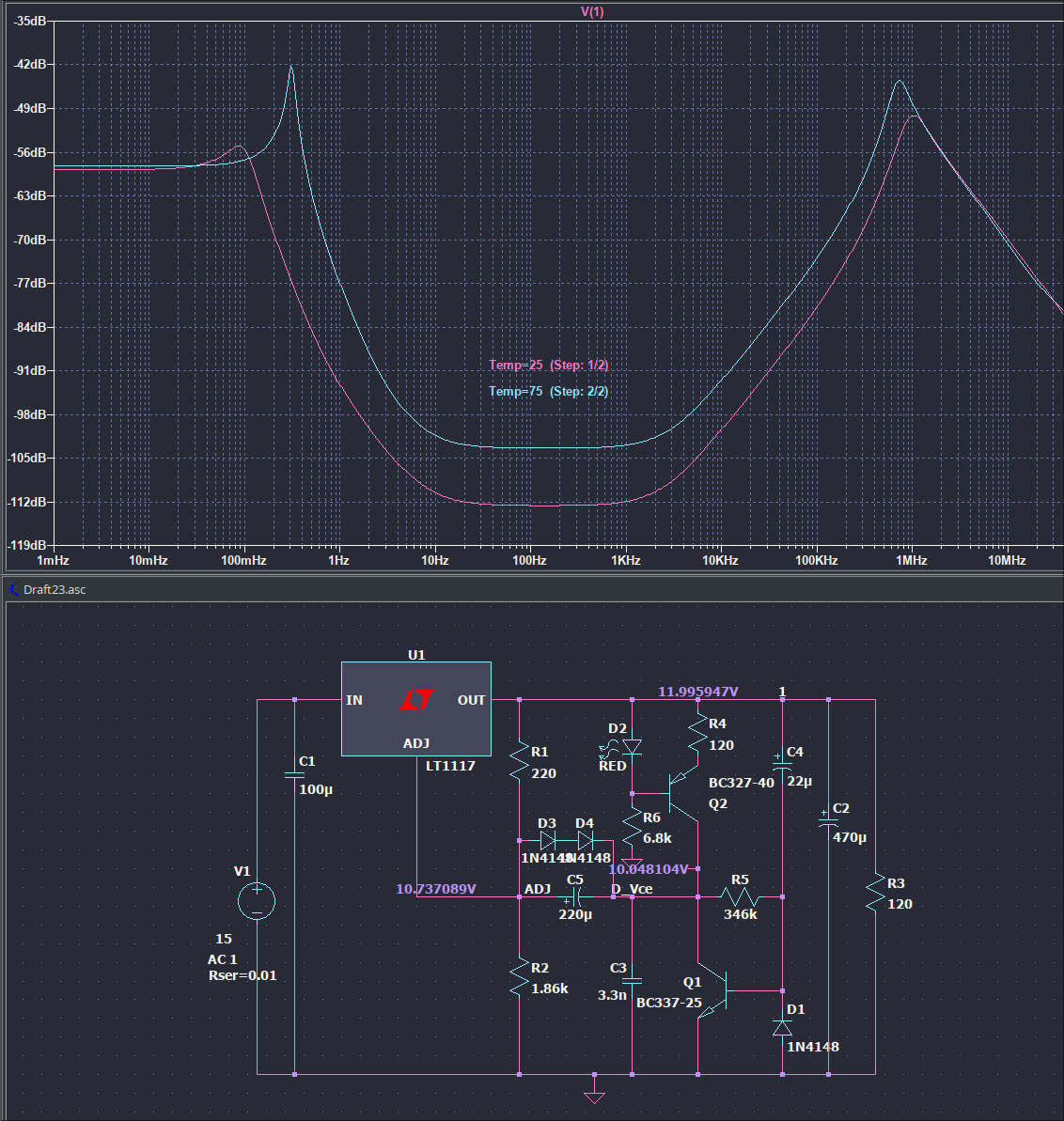
Task: Select resistor R5 346k symbol
Action: 740,896
